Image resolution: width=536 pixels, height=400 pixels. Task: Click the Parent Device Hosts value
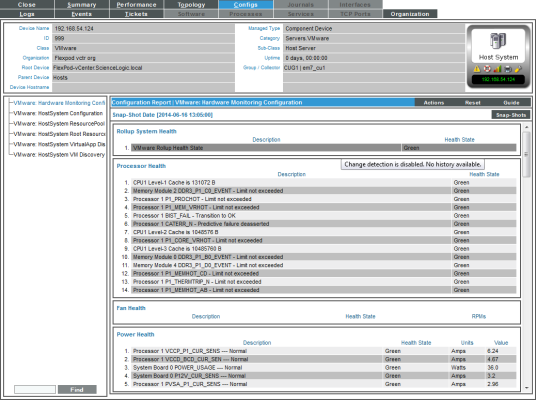[60, 78]
